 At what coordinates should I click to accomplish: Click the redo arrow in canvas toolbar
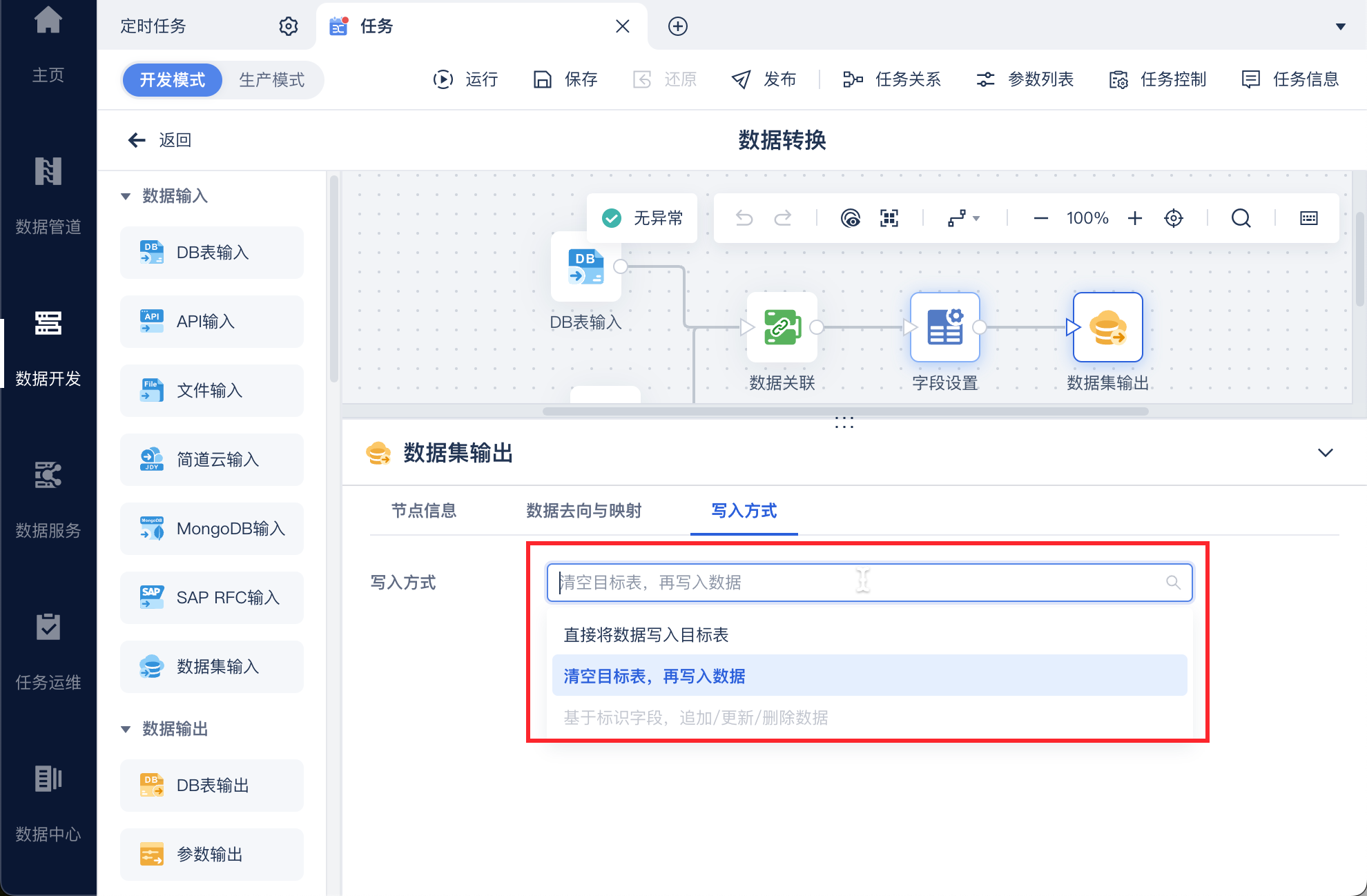click(782, 218)
